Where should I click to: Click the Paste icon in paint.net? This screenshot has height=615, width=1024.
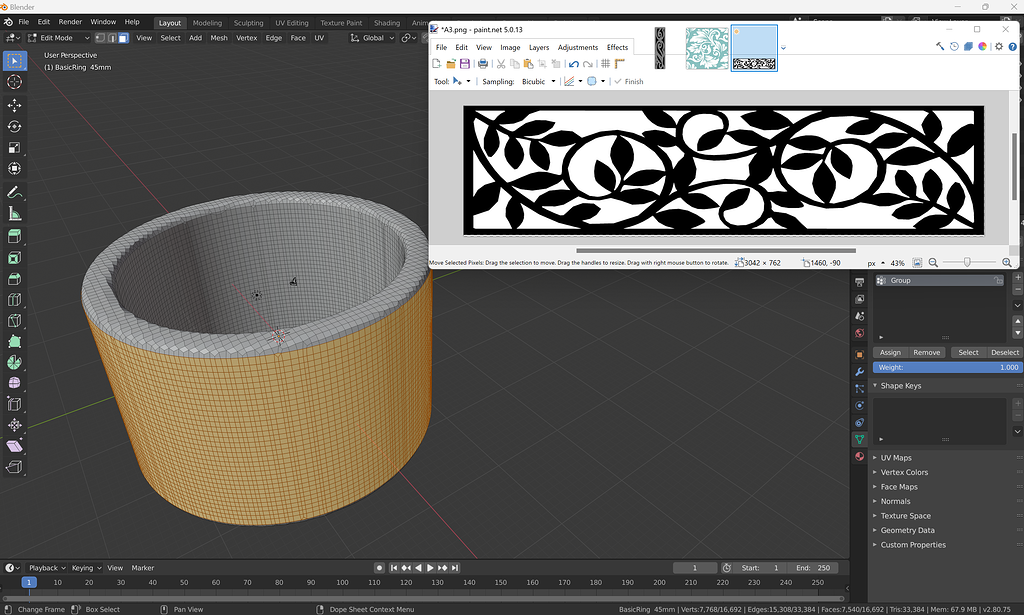tap(528, 63)
